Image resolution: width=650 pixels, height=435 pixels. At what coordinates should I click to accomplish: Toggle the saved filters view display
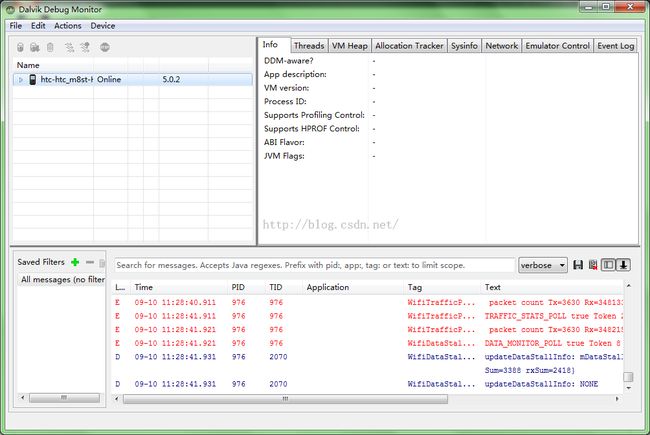pos(608,265)
